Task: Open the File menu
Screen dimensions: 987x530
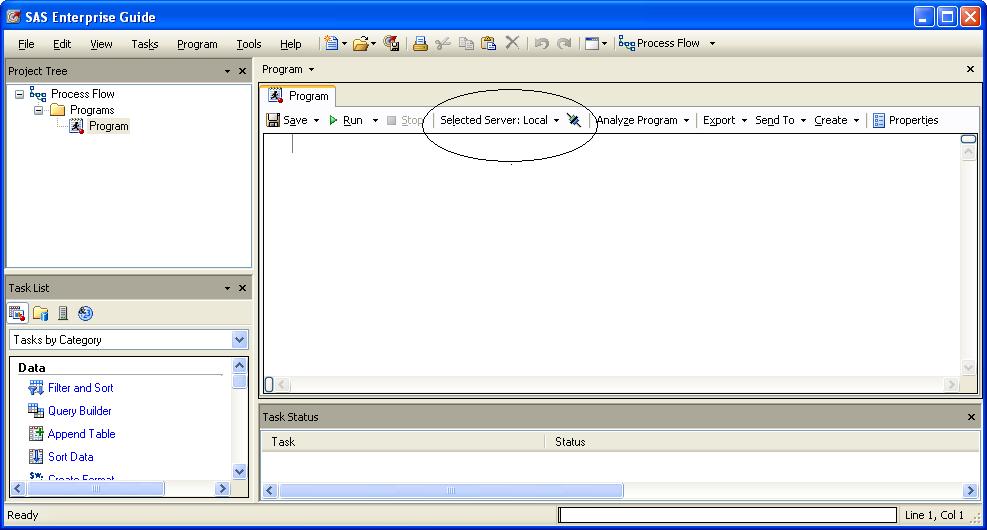Action: (x=26, y=44)
